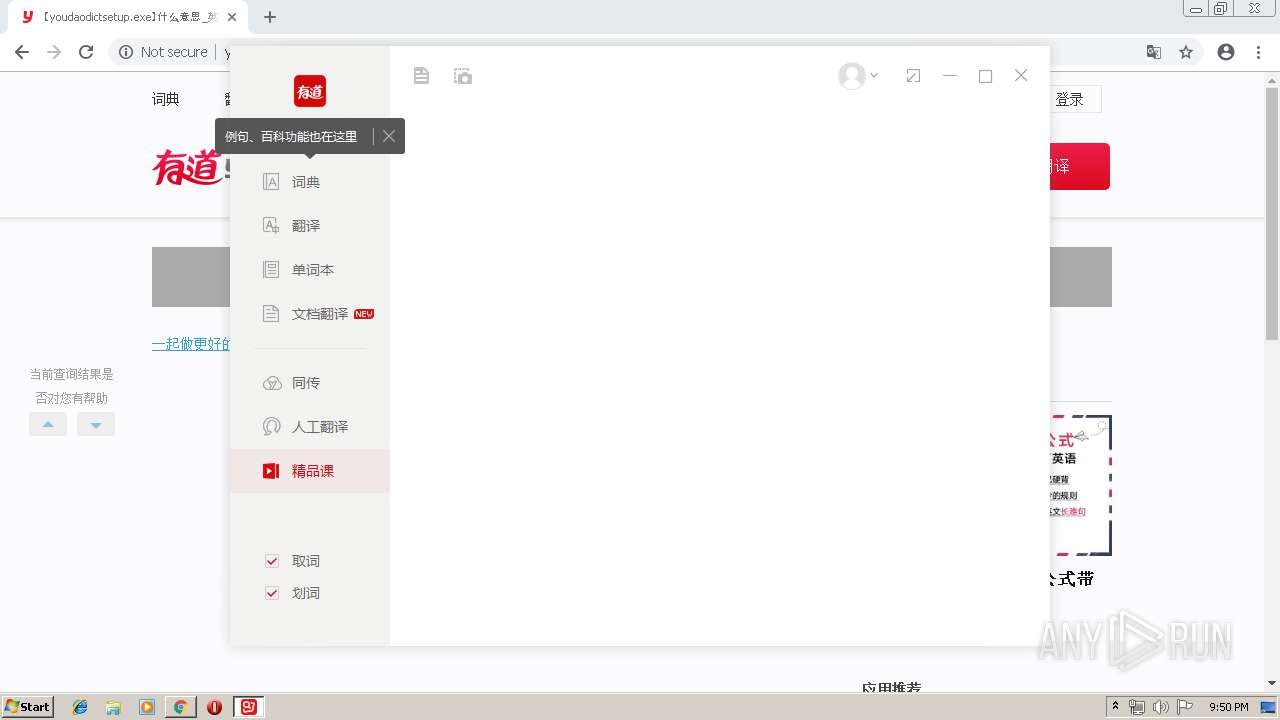Click the 英语 course ad thumbnail
The width and height of the screenshot is (1280, 720).
pyautogui.click(x=1080, y=485)
